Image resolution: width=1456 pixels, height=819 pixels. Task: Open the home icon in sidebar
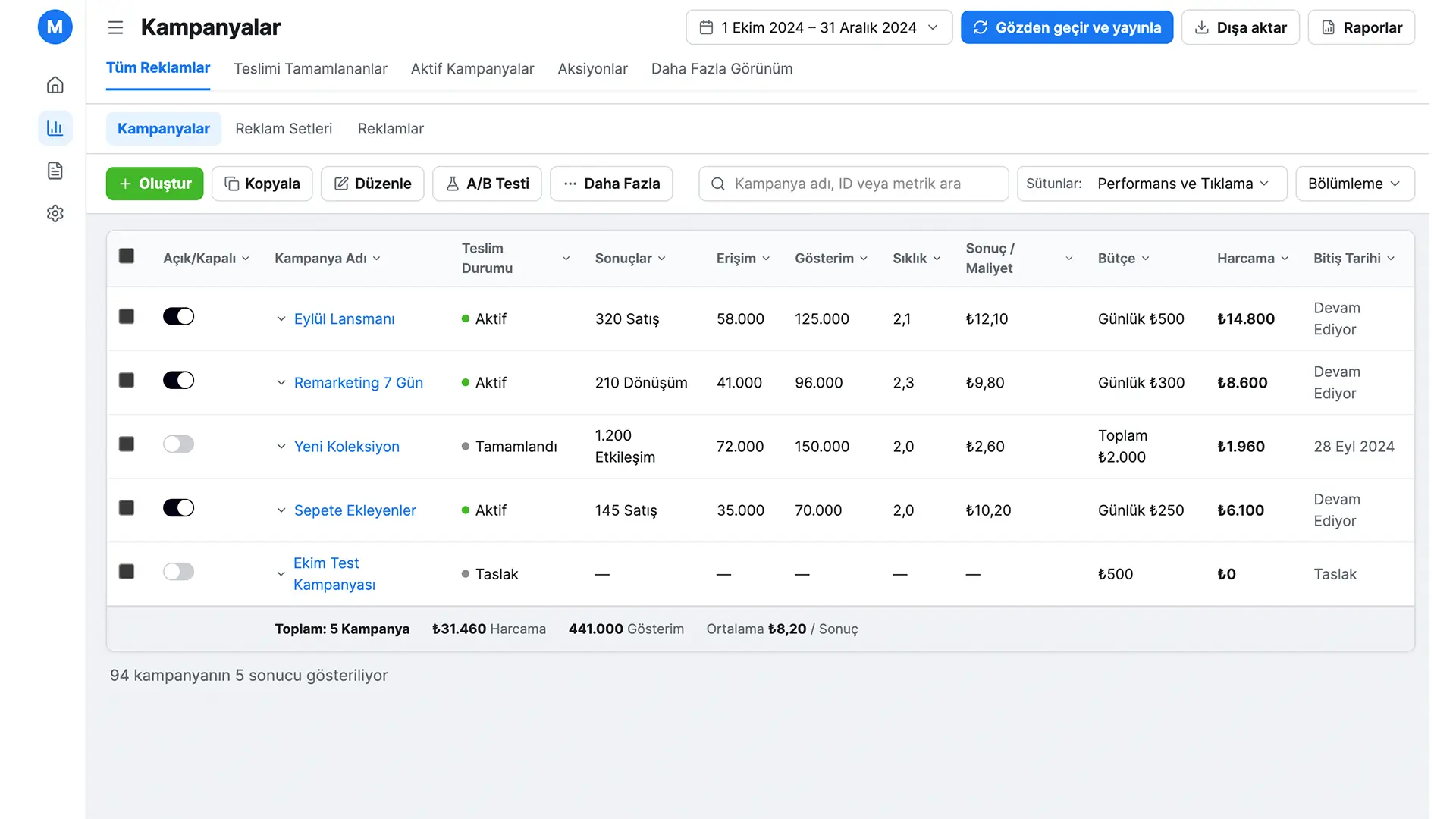(55, 85)
